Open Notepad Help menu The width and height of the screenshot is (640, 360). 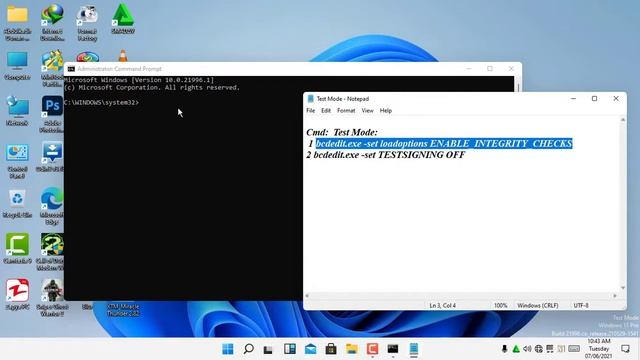(x=386, y=111)
